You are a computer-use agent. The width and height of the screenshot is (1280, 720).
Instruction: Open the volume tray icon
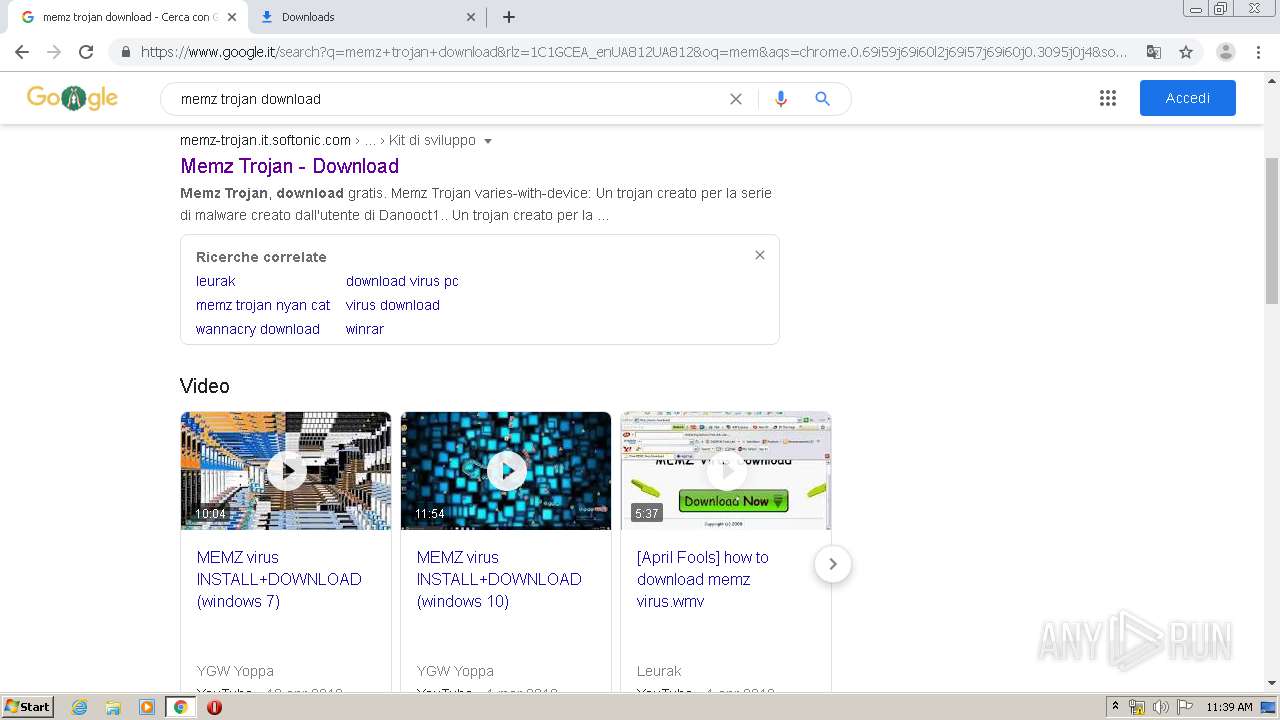click(x=1160, y=707)
